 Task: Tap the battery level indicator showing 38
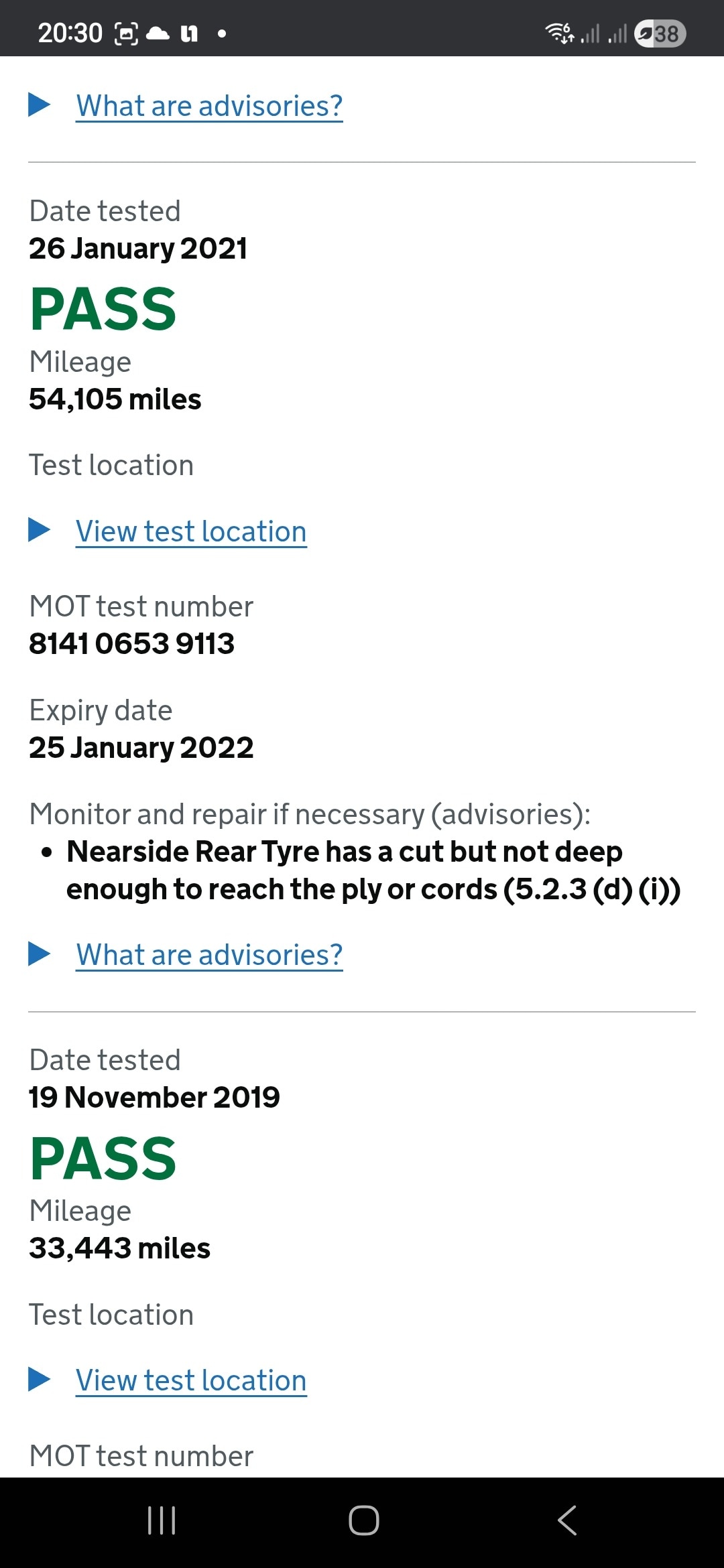(x=660, y=33)
